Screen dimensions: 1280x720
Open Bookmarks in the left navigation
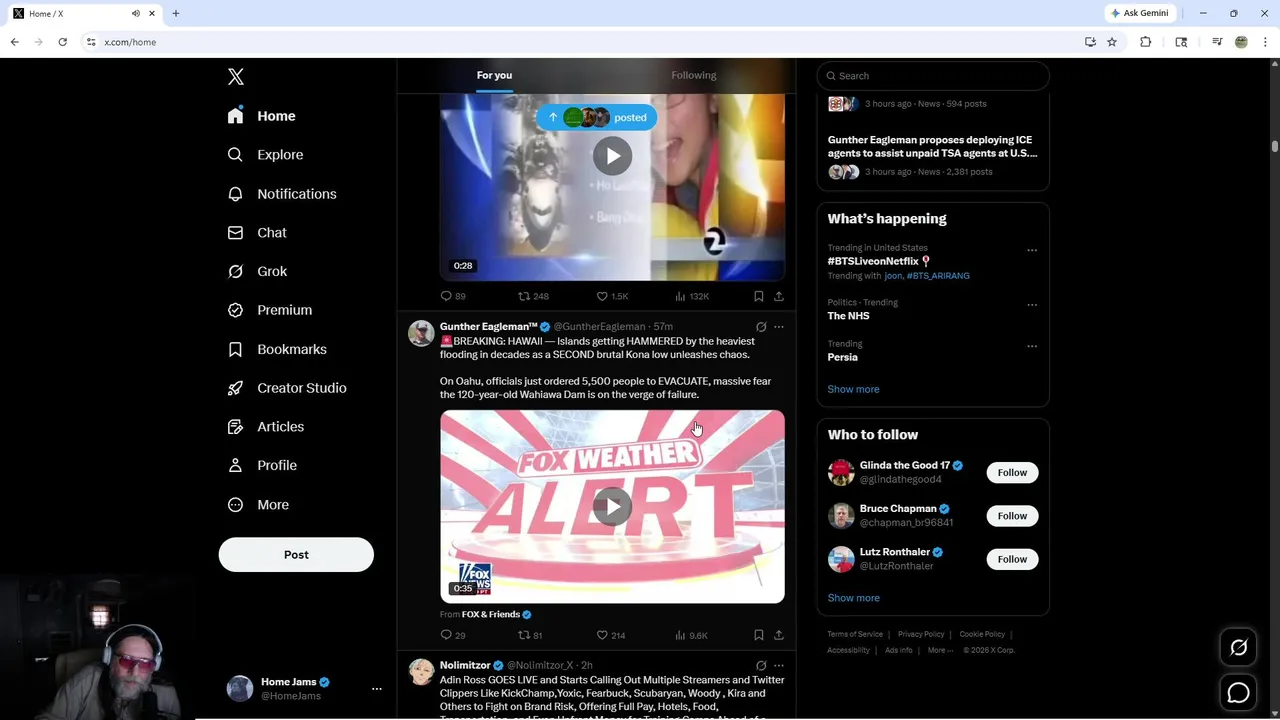click(x=277, y=349)
